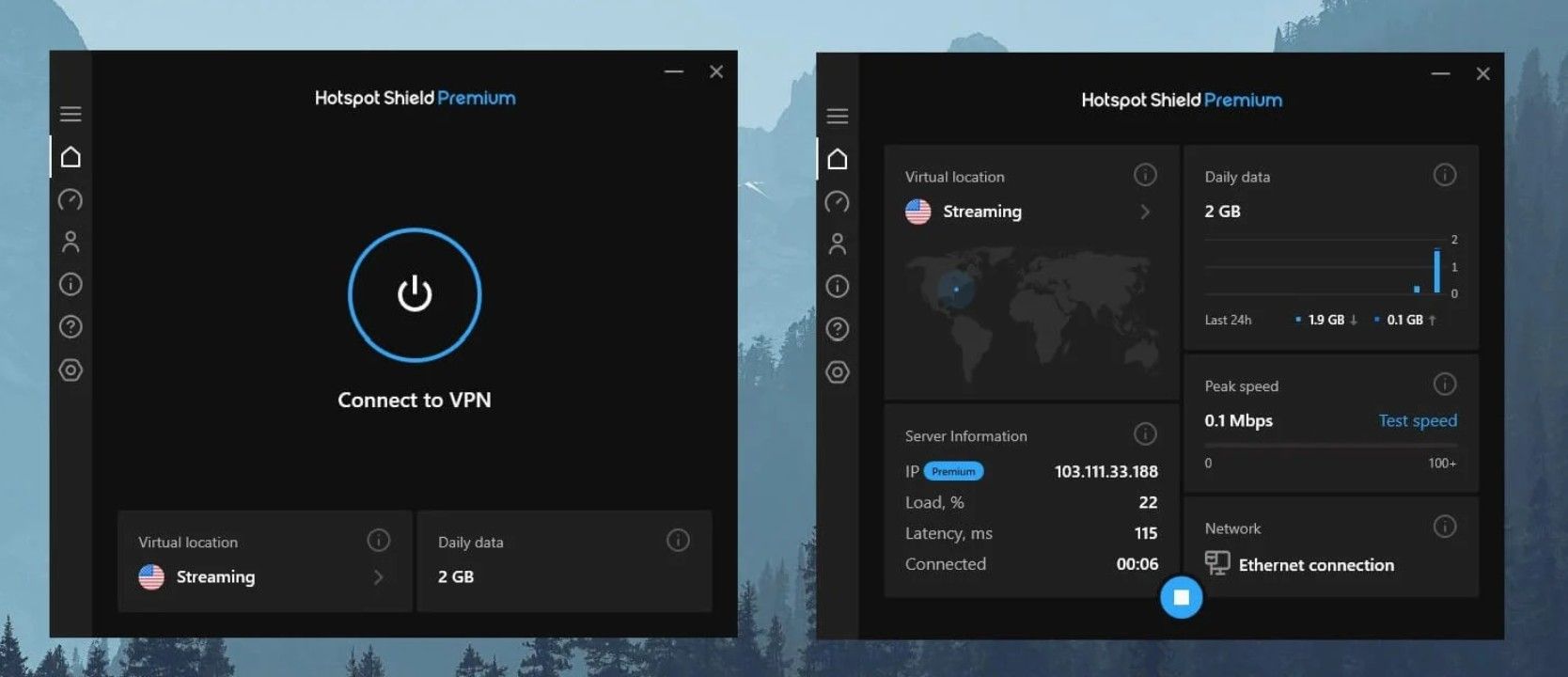This screenshot has width=1568, height=677.
Task: Open hamburger menu in left window
Action: (x=71, y=115)
